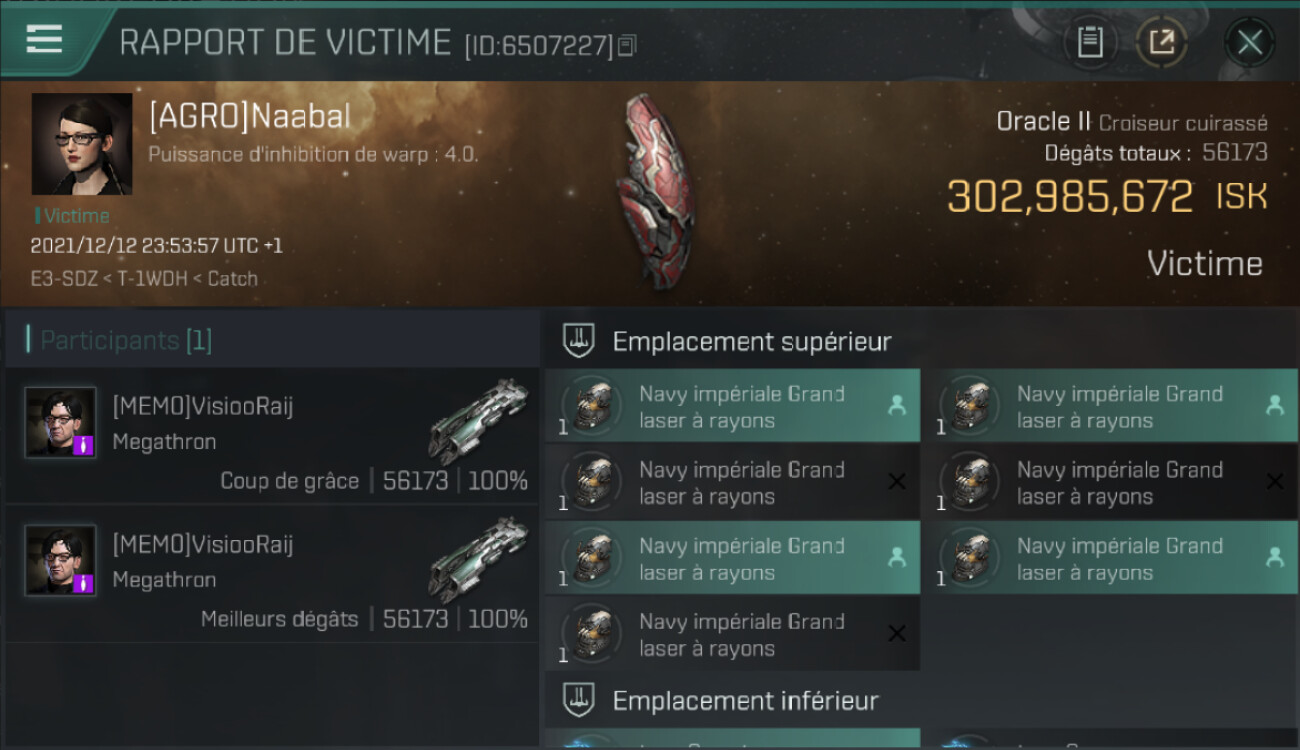This screenshot has height=750, width=1300.
Task: Open first VisiooRaij participant portrait
Action: [x=61, y=422]
